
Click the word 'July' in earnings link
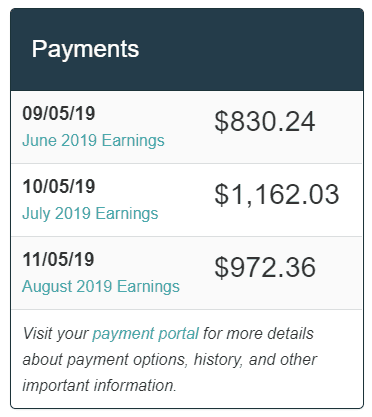pos(36,213)
